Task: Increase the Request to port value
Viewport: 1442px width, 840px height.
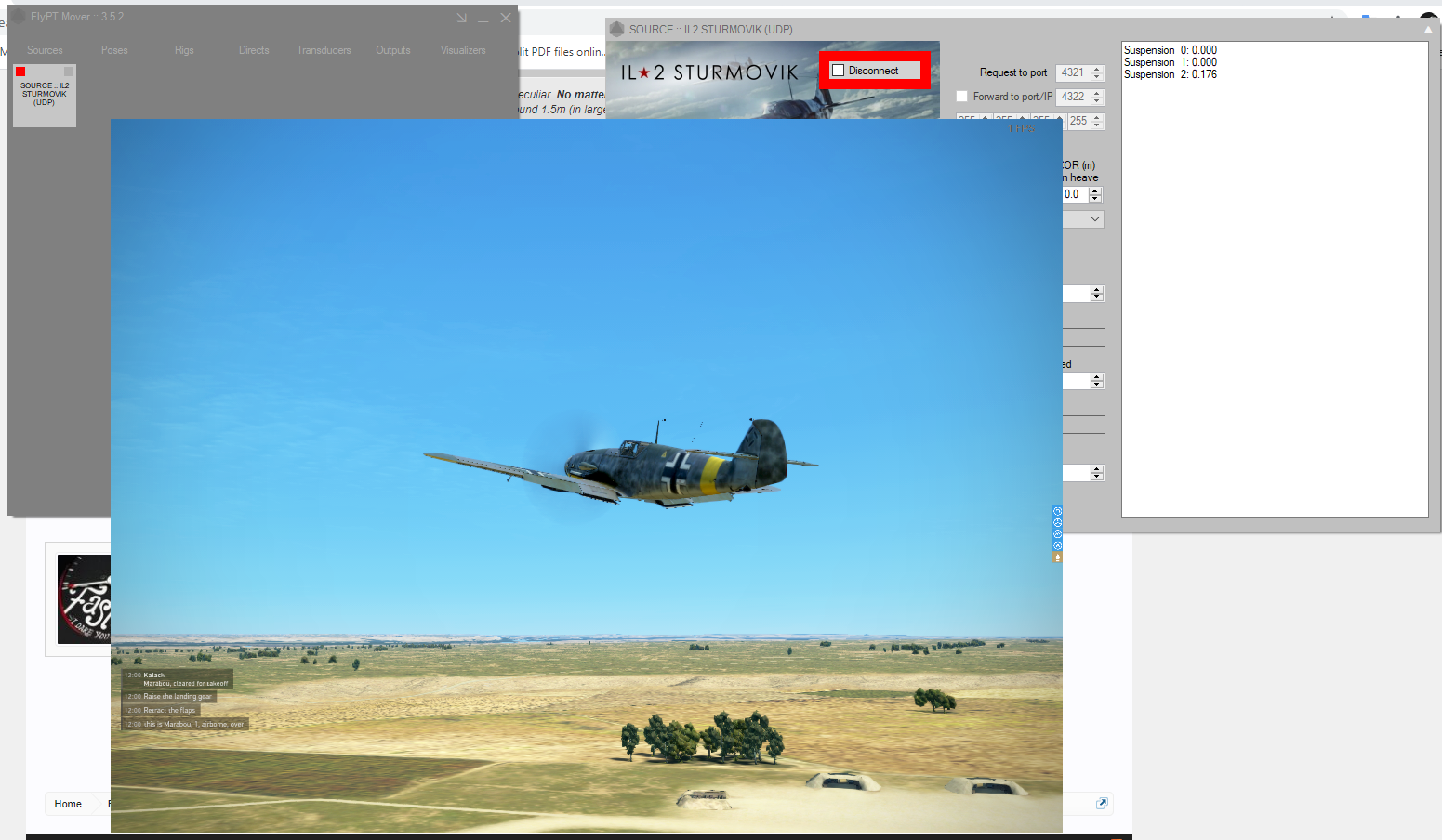Action: [x=1097, y=69]
